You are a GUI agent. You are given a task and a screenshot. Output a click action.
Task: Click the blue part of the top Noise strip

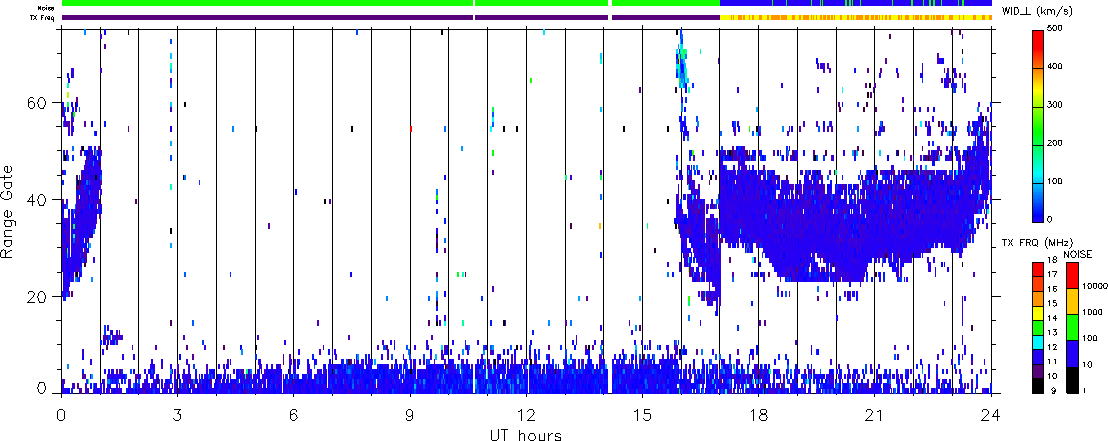(x=855, y=3)
